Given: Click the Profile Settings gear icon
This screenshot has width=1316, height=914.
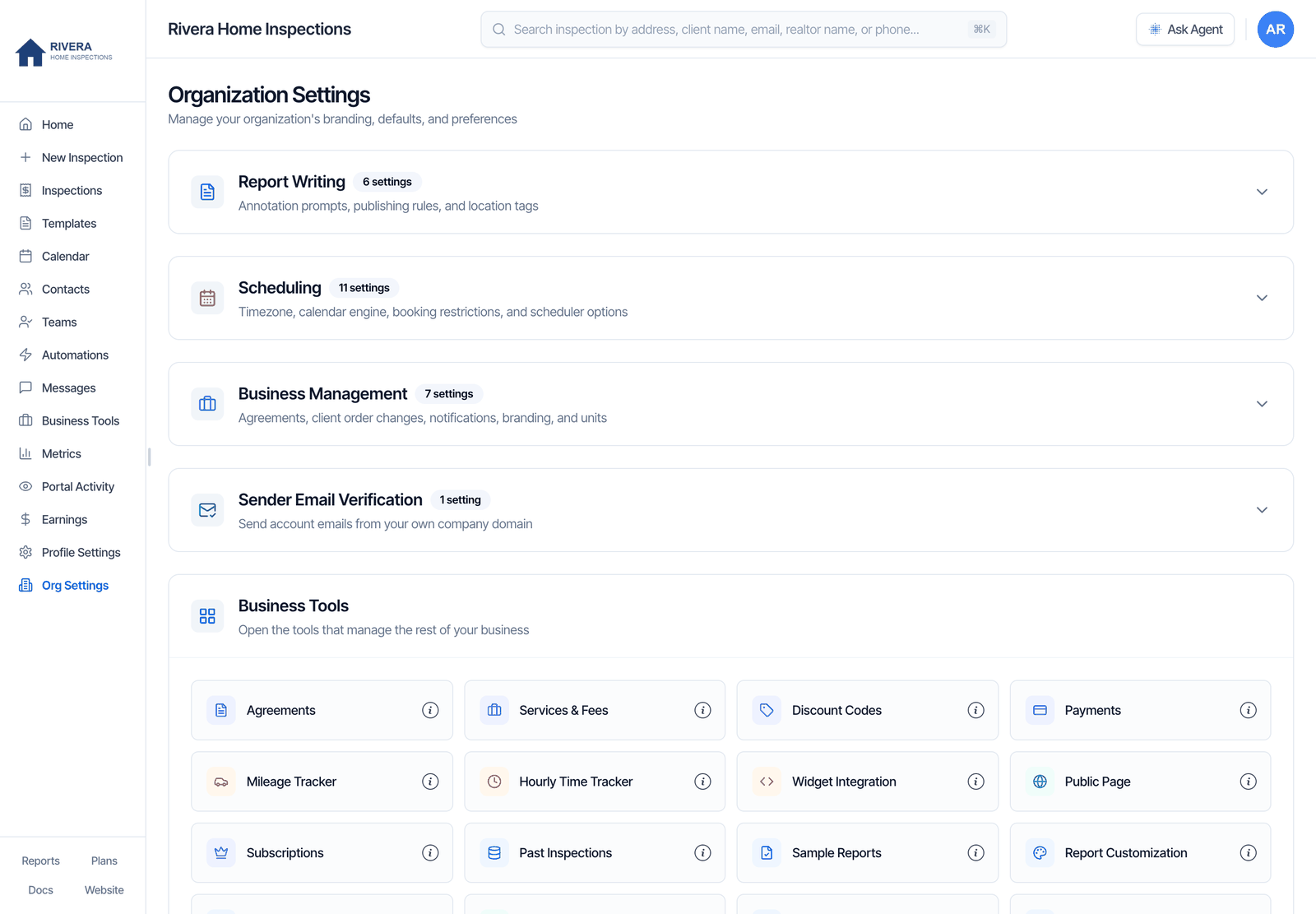Looking at the screenshot, I should [25, 552].
